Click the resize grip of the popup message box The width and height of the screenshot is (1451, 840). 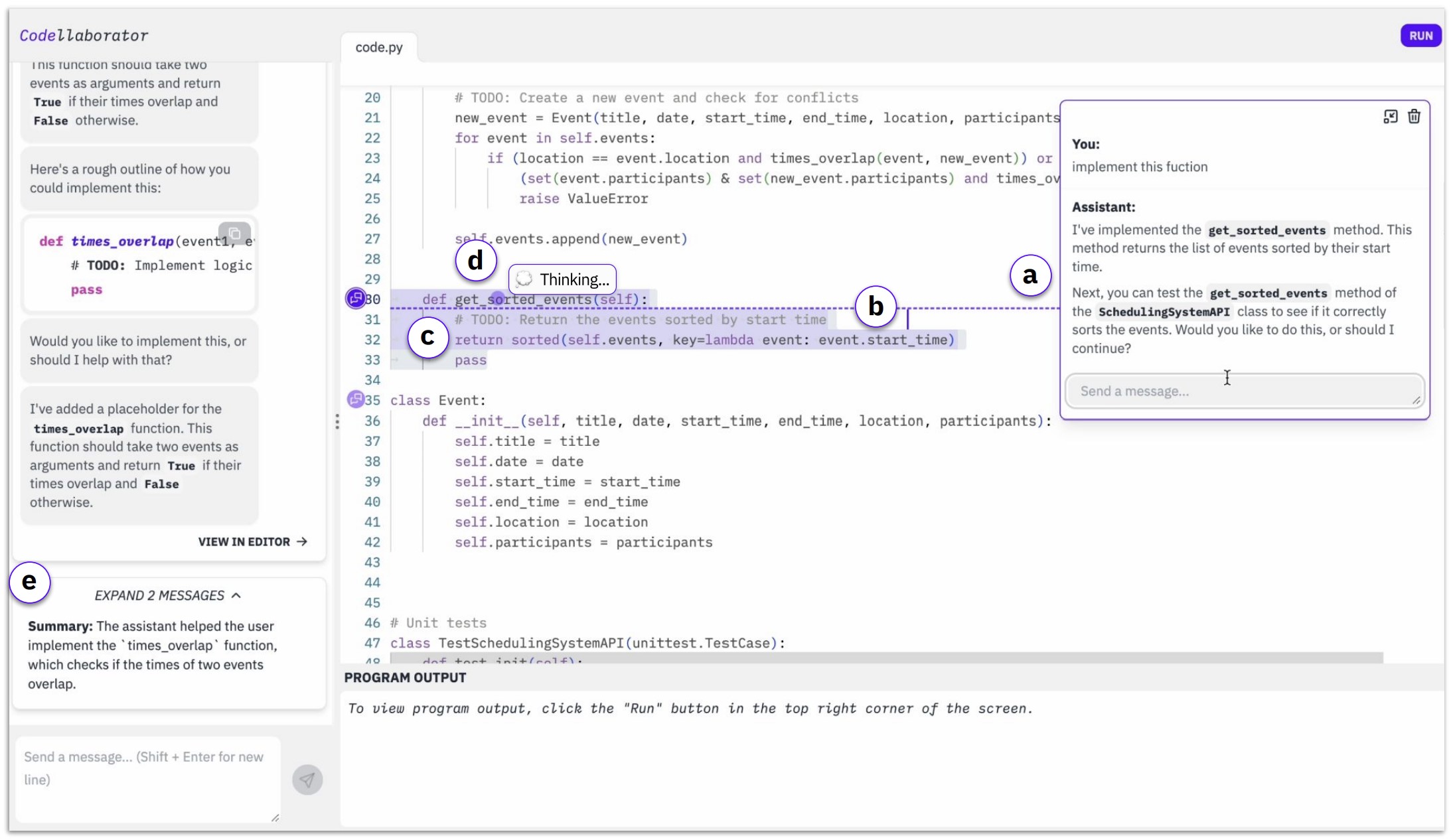click(x=1416, y=400)
